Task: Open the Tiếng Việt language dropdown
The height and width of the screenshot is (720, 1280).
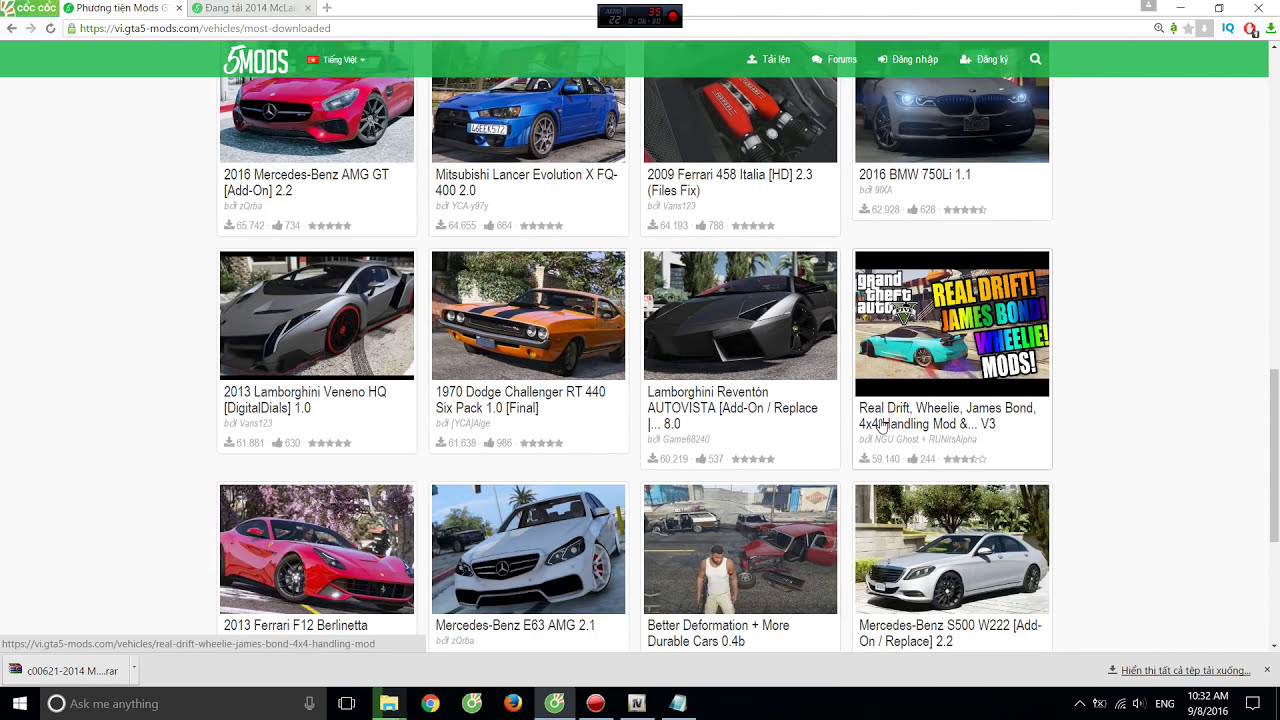Action: tap(336, 60)
